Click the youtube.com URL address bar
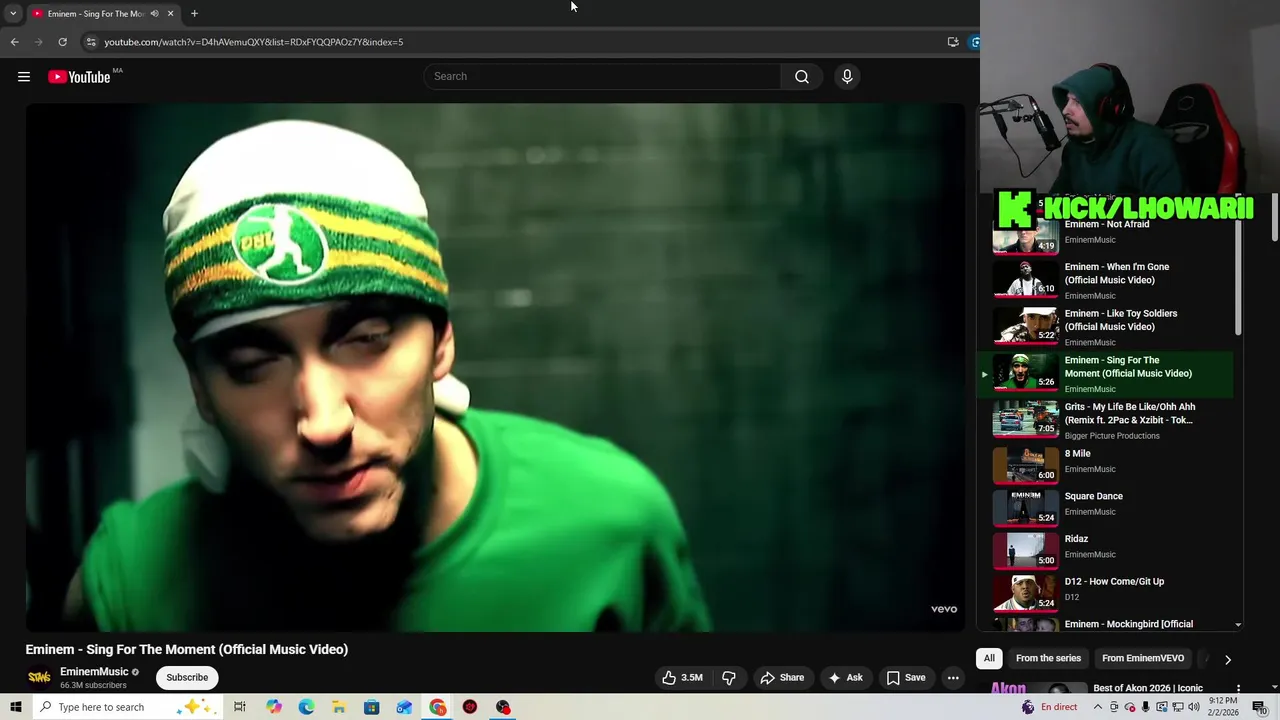Viewport: 1280px width, 720px height. [254, 42]
